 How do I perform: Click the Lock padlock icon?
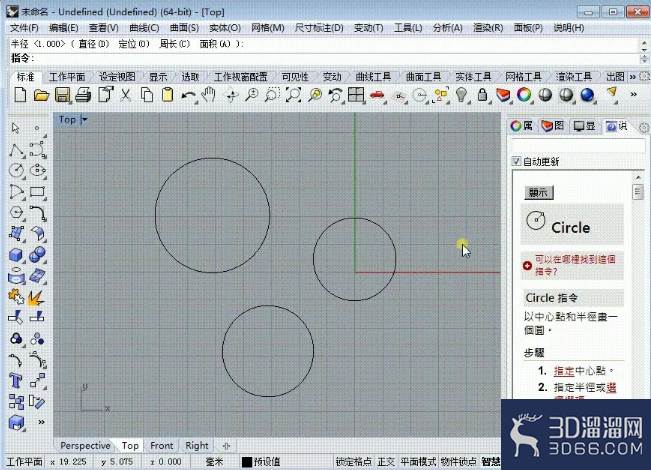click(x=482, y=95)
